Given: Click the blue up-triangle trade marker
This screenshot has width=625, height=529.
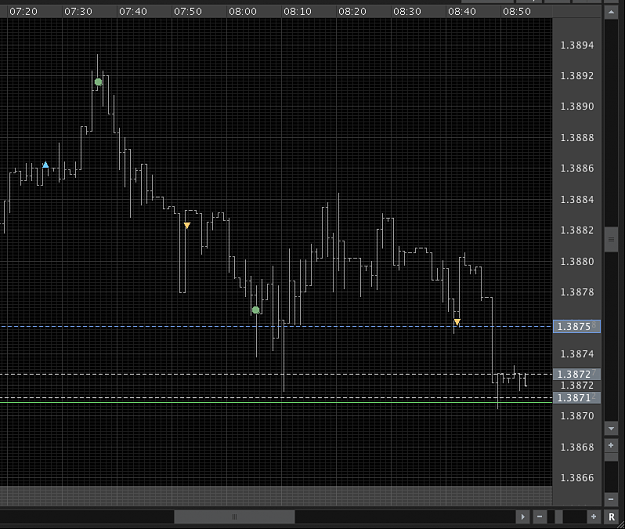Looking at the screenshot, I should pyautogui.click(x=45, y=165).
